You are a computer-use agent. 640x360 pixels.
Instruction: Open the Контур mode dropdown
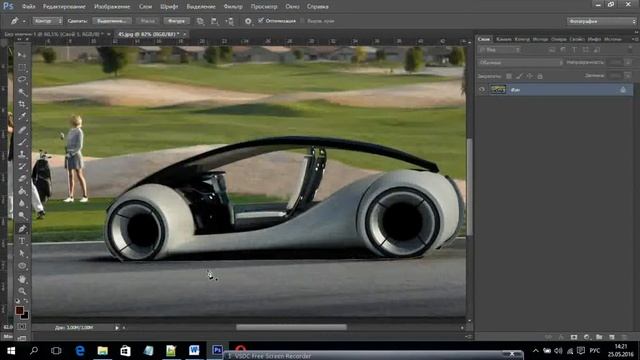pyautogui.click(x=47, y=21)
